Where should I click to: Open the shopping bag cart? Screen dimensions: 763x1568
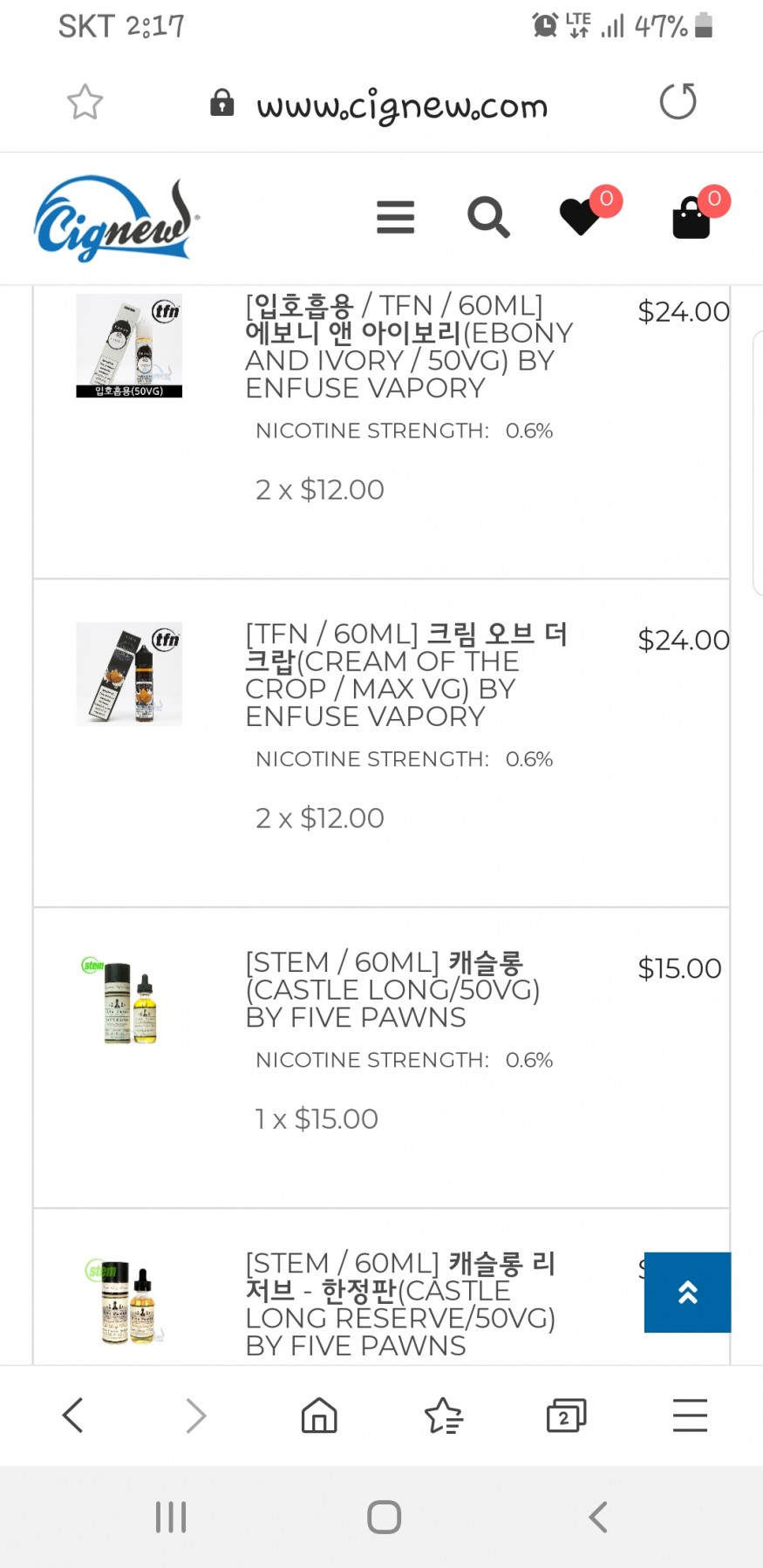(x=692, y=217)
